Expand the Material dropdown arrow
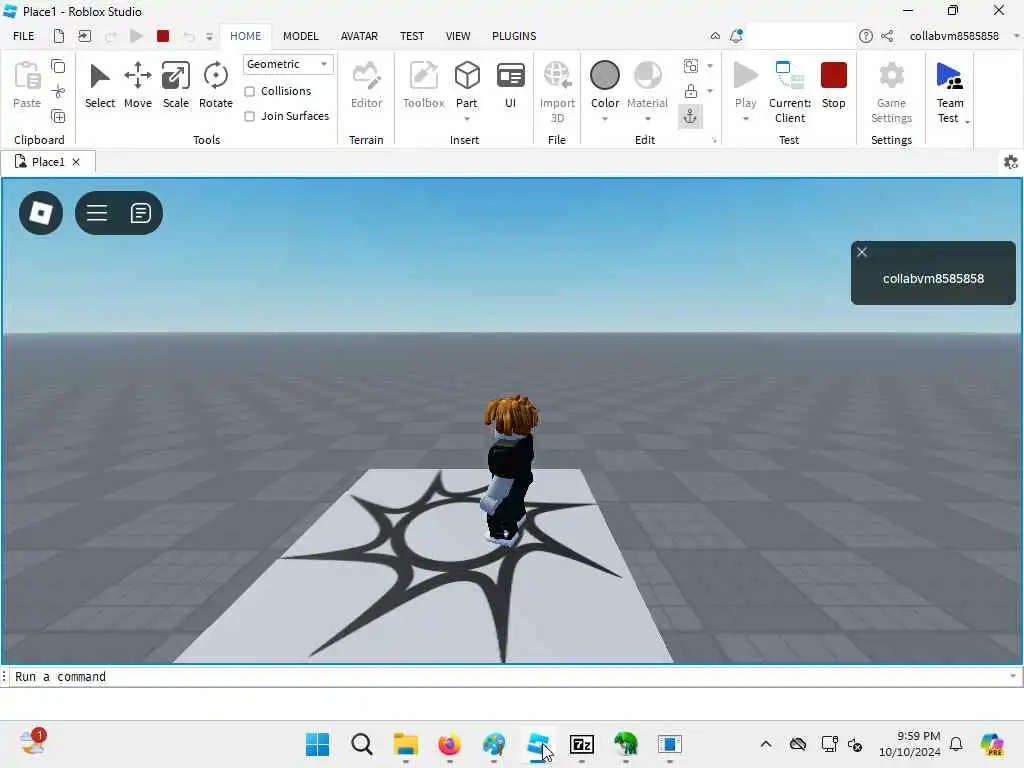Screen dimensions: 1024x768 point(647,119)
